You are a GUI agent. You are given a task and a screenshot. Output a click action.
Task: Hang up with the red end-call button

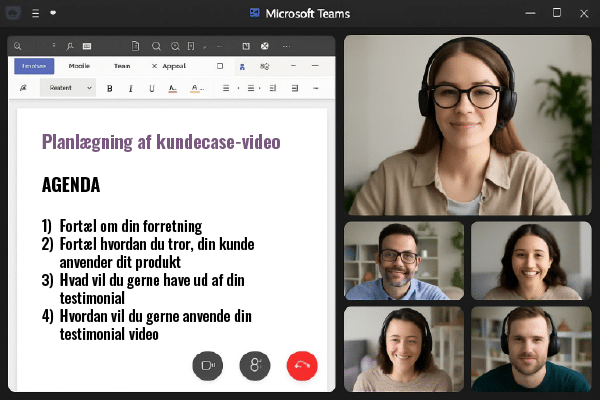(x=302, y=366)
